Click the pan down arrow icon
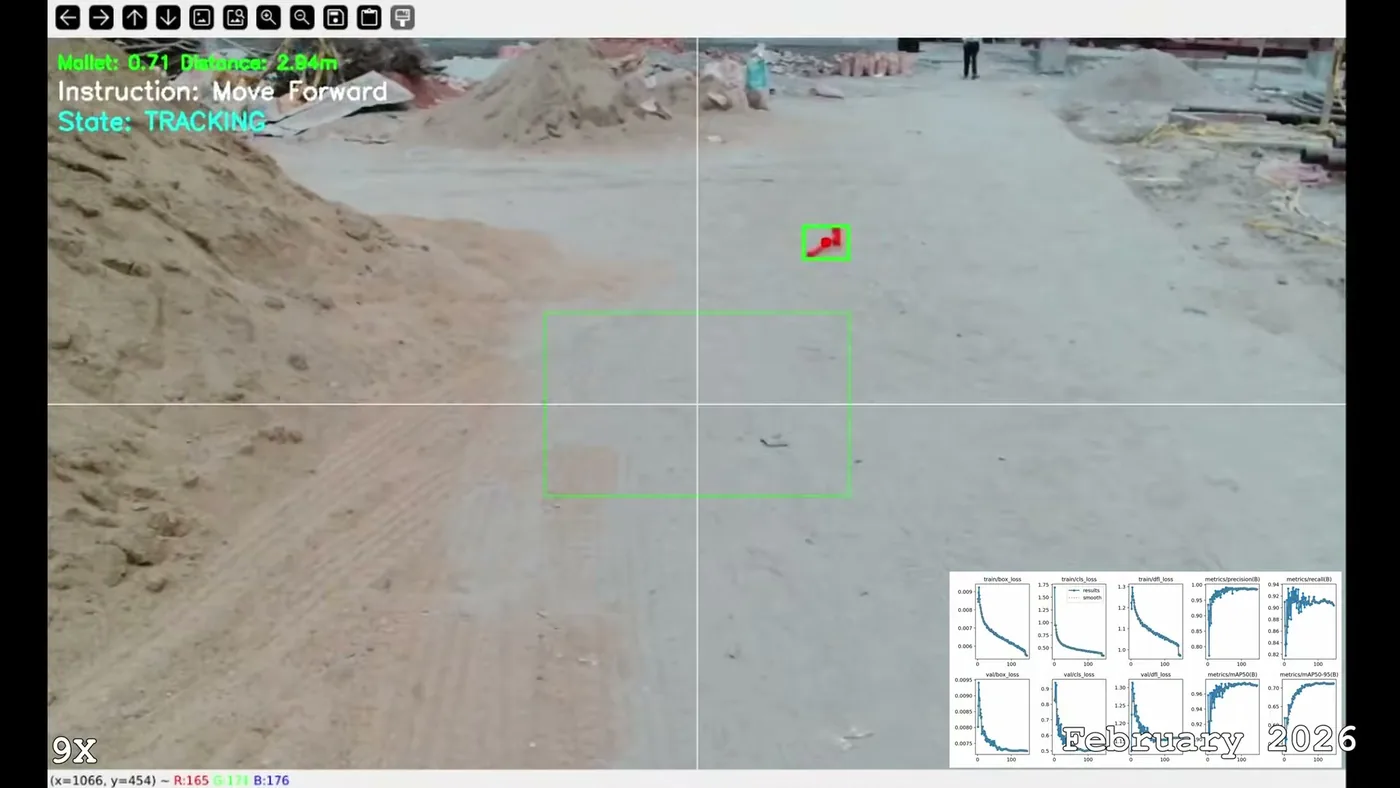The width and height of the screenshot is (1400, 788). (168, 17)
